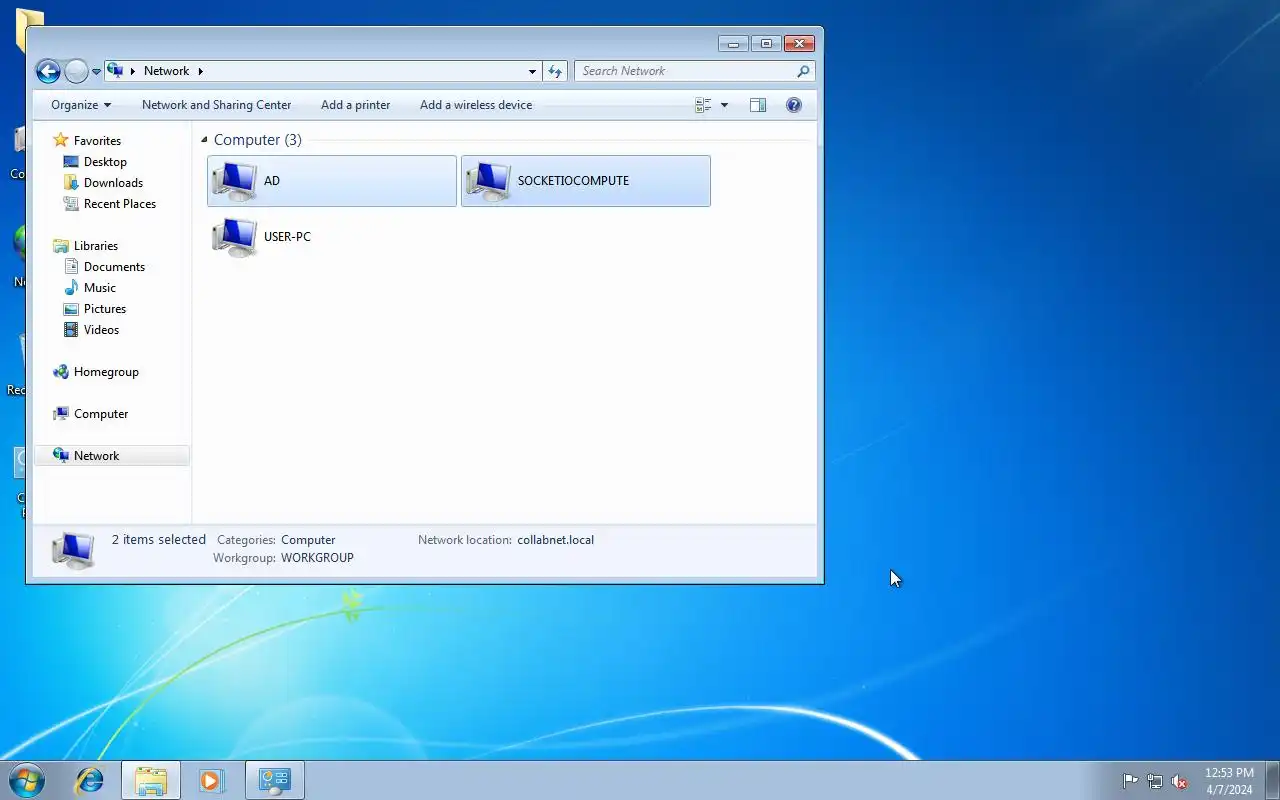Toggle the preview pane button

click(x=758, y=105)
